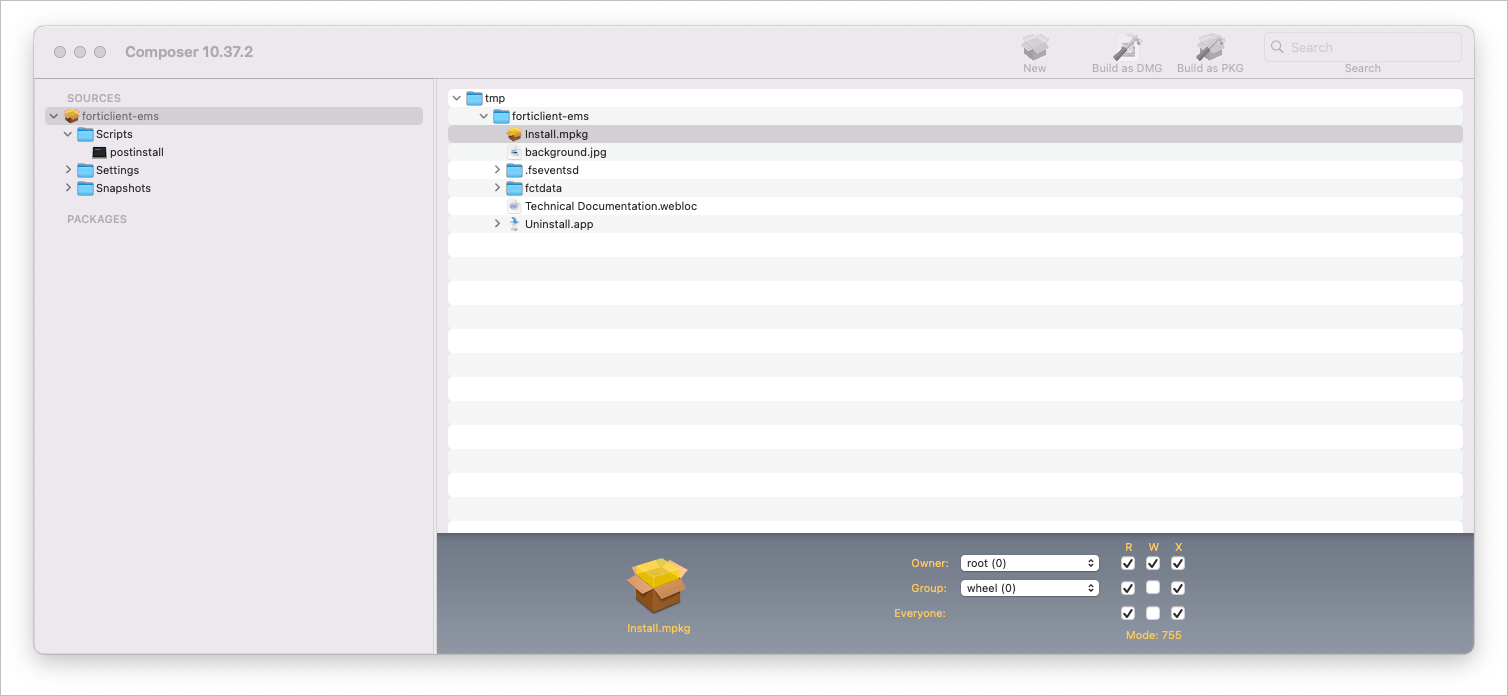The width and height of the screenshot is (1508, 696).
Task: Click the large Install.mpkg box icon preview
Action: point(658,586)
